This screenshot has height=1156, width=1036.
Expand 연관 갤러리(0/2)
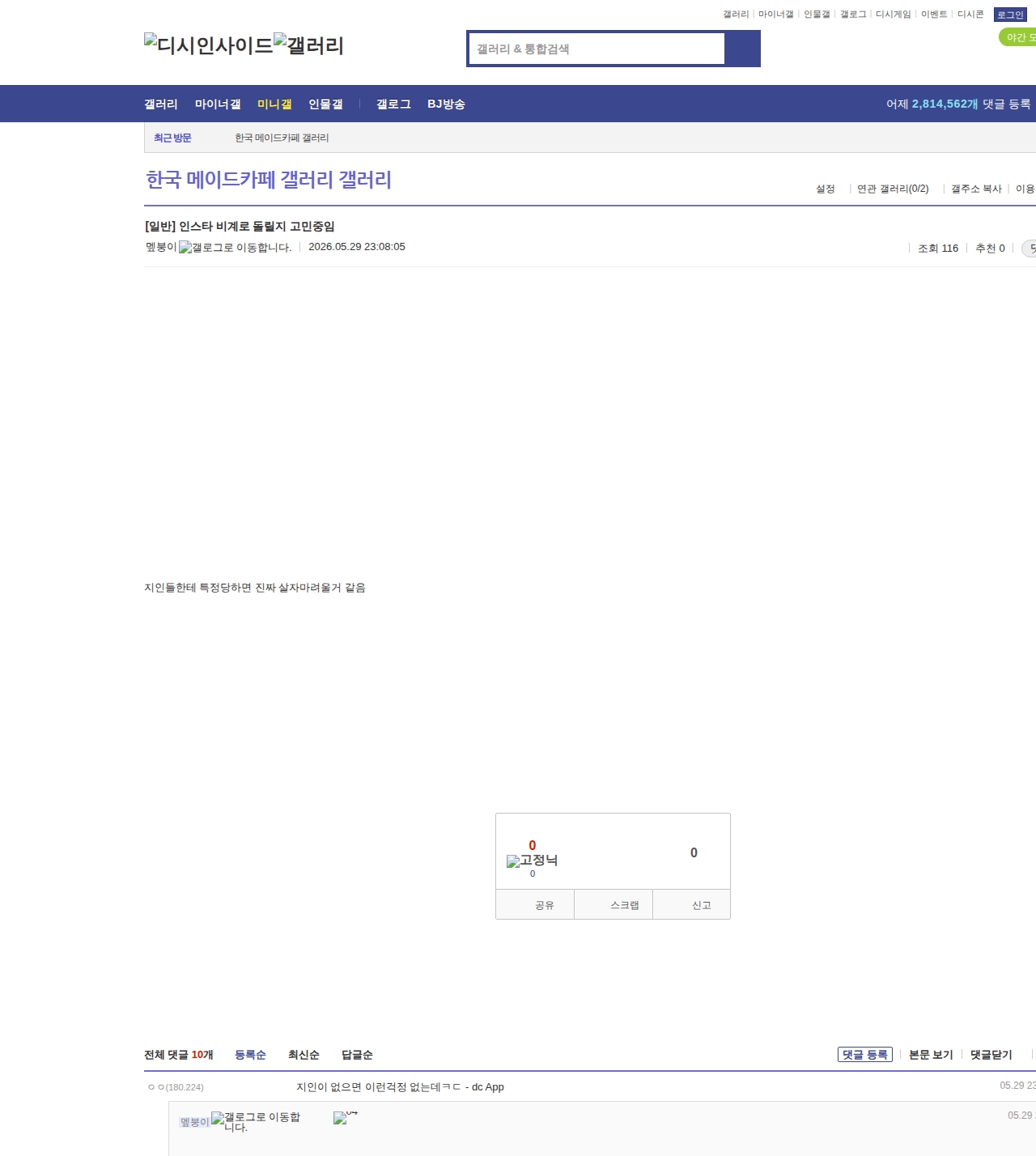893,189
